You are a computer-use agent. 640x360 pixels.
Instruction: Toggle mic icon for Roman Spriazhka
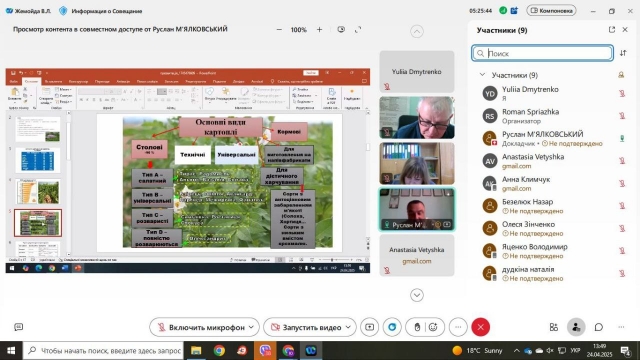(622, 116)
